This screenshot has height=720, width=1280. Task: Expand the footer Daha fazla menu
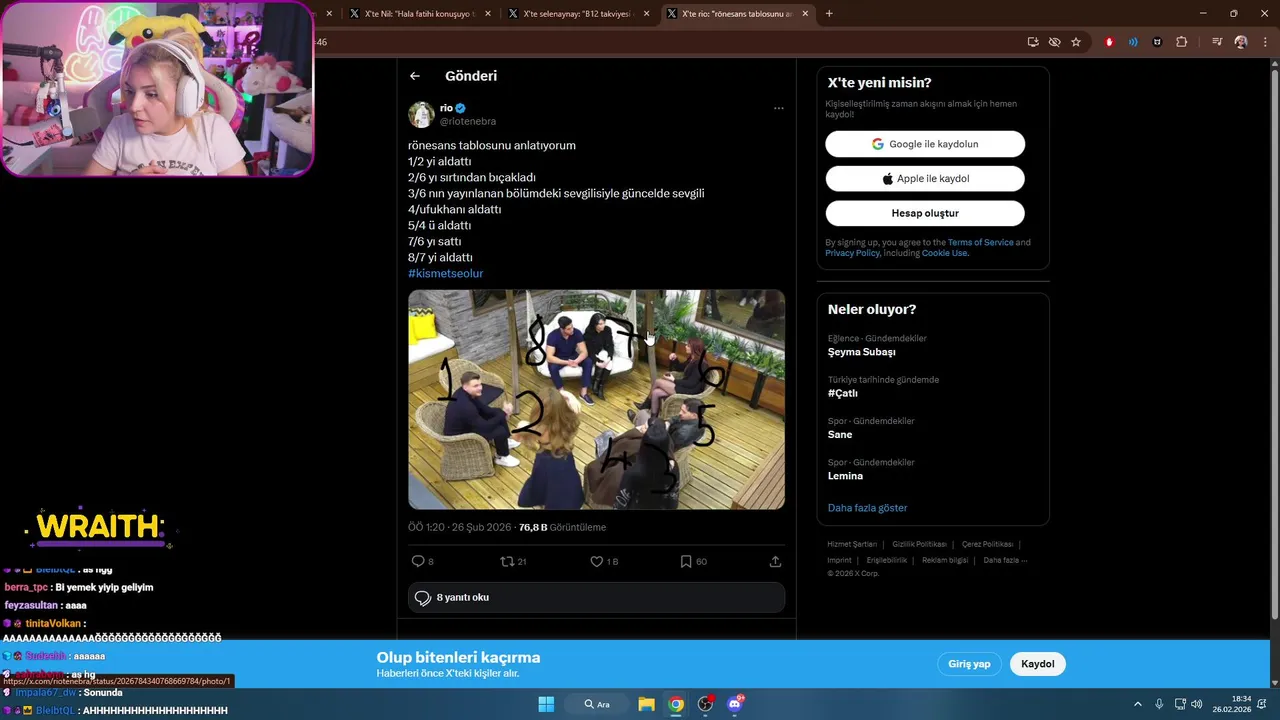pos(1005,560)
